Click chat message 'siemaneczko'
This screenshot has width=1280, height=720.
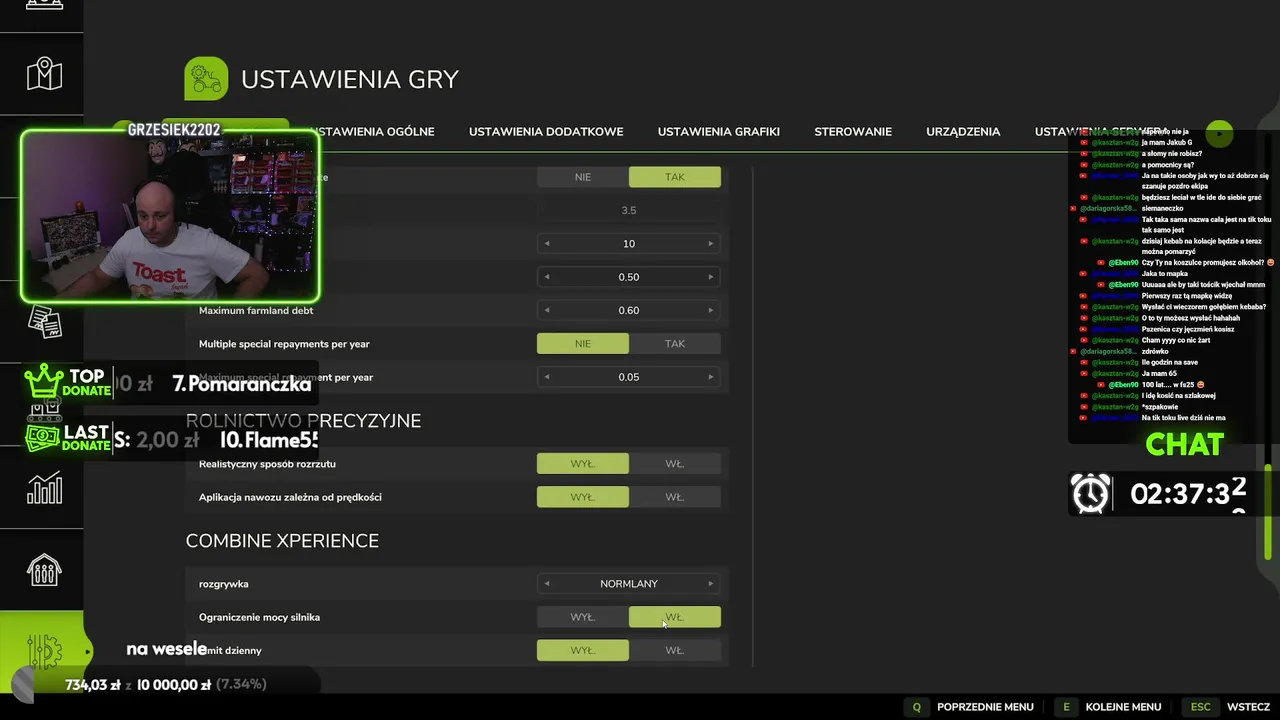(1162, 208)
